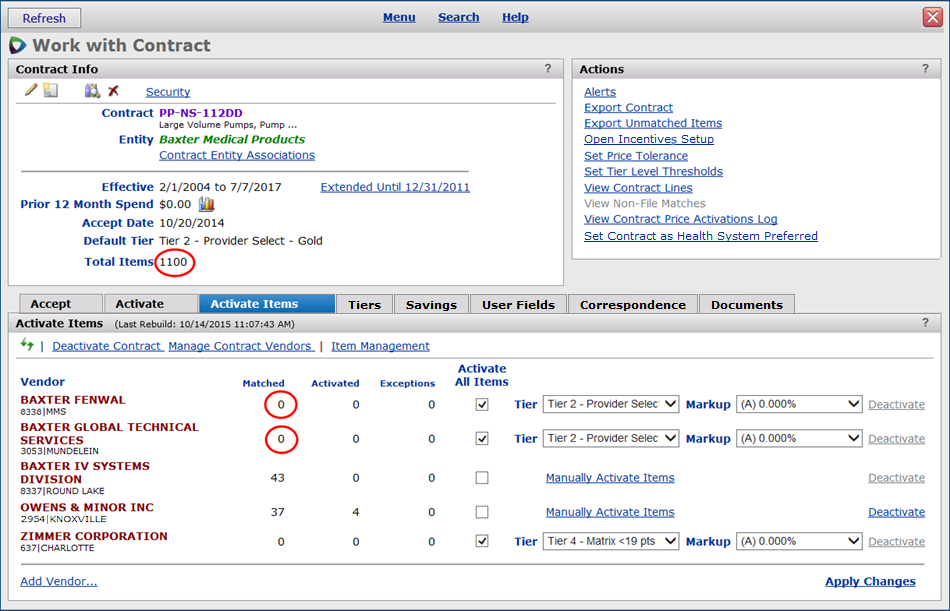Open the Prior 12 Month Spend chart icon
The image size is (950, 611).
[x=207, y=204]
